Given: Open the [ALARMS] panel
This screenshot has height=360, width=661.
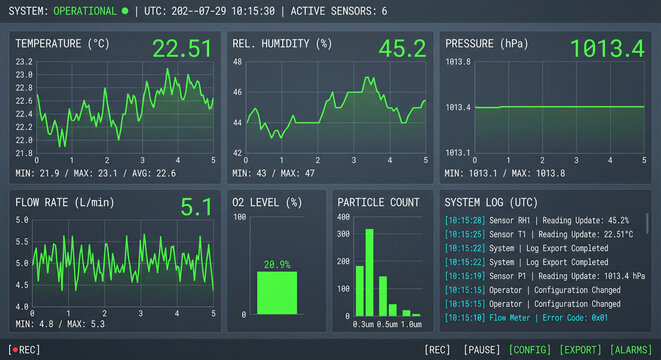Looking at the screenshot, I should point(631,350).
